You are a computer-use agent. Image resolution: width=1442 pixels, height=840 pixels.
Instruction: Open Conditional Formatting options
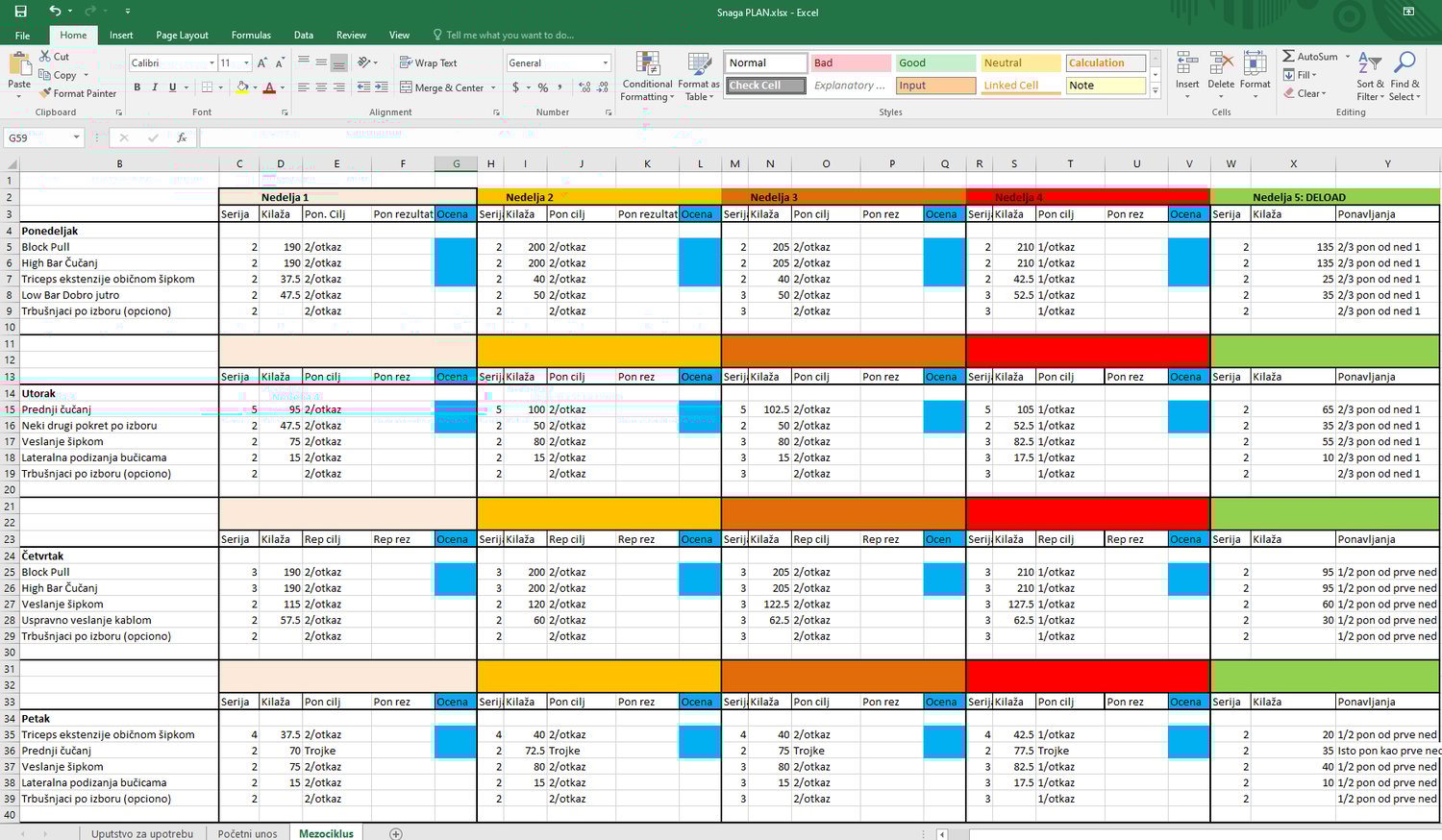click(647, 77)
